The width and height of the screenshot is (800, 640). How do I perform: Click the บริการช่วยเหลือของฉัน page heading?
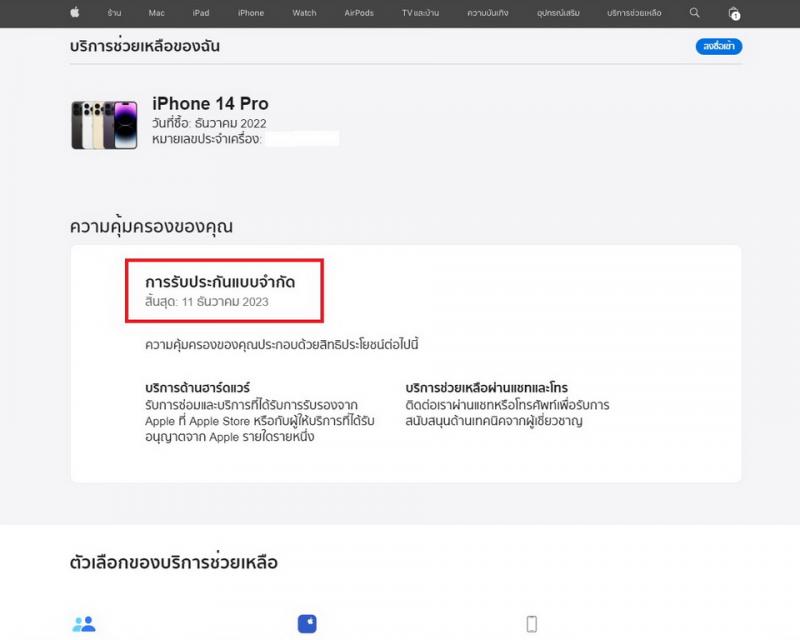pos(145,46)
